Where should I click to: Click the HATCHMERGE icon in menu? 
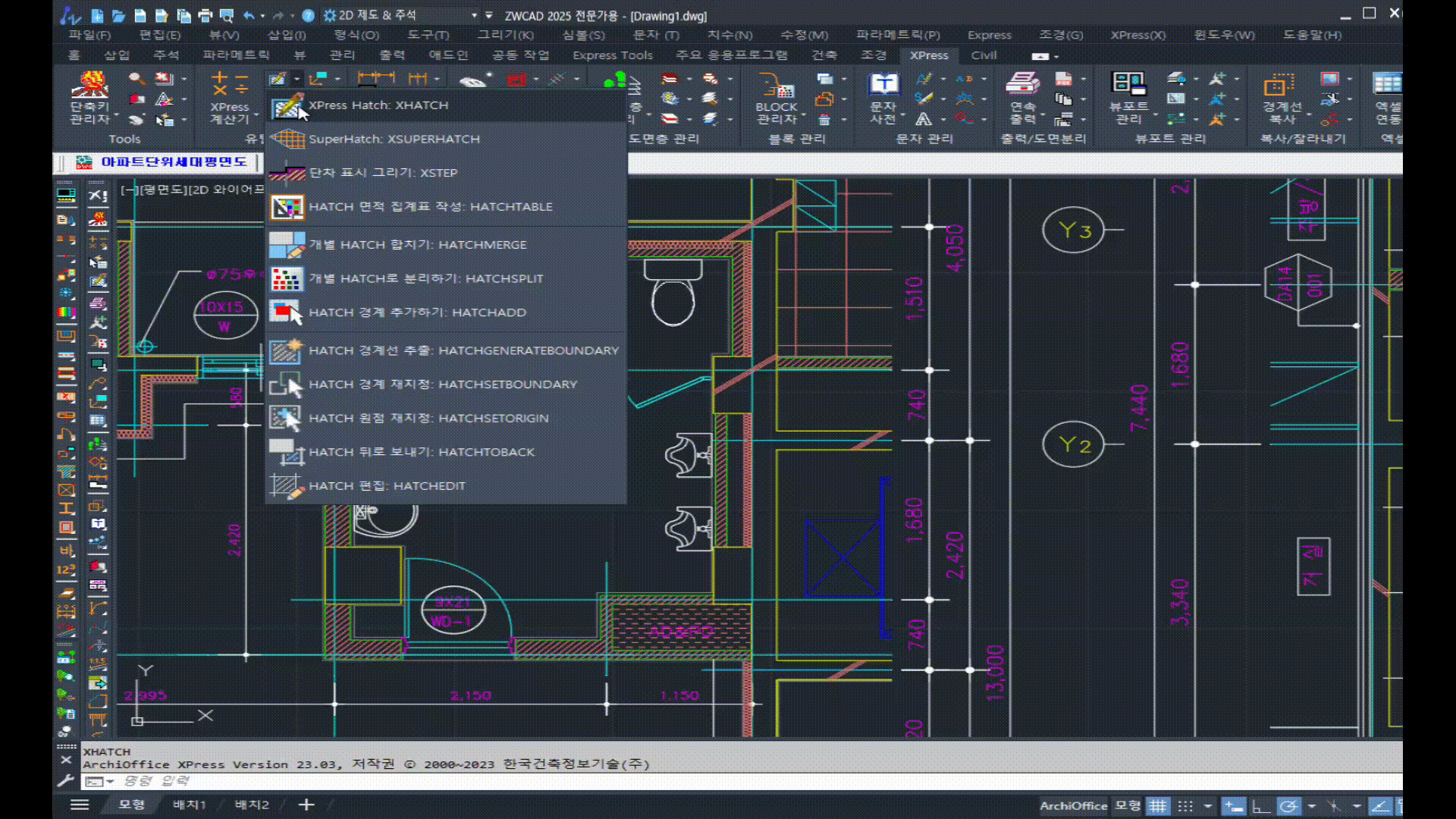click(287, 245)
